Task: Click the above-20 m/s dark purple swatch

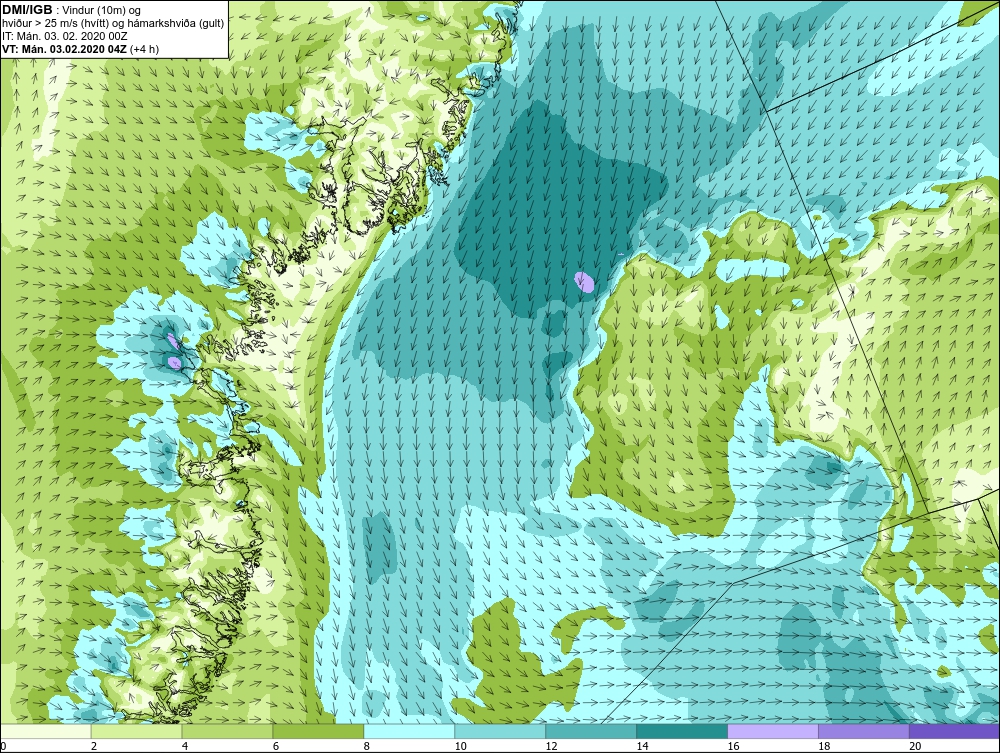Action: pyautogui.click(x=954, y=731)
